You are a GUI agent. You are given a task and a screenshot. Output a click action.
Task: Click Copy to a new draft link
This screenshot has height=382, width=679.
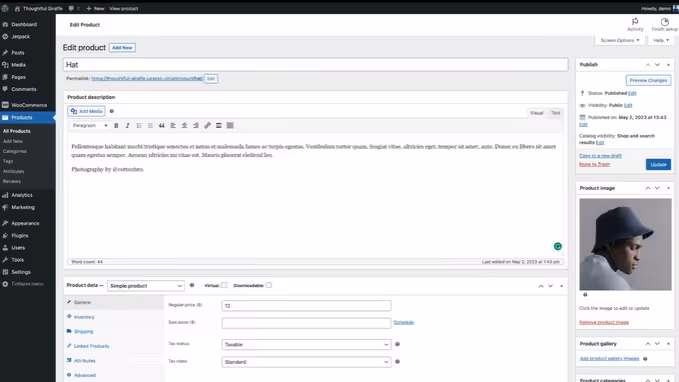(x=600, y=155)
